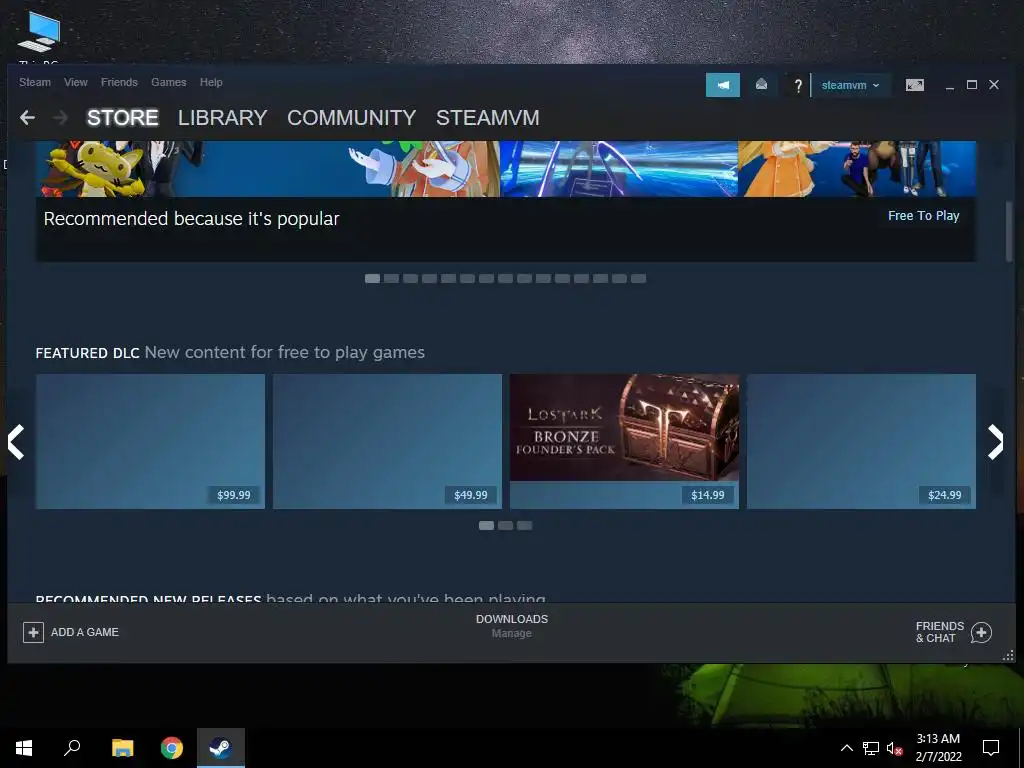This screenshot has height=768, width=1024.
Task: Click the store page vertical scrollbar thumb
Action: 1009,231
